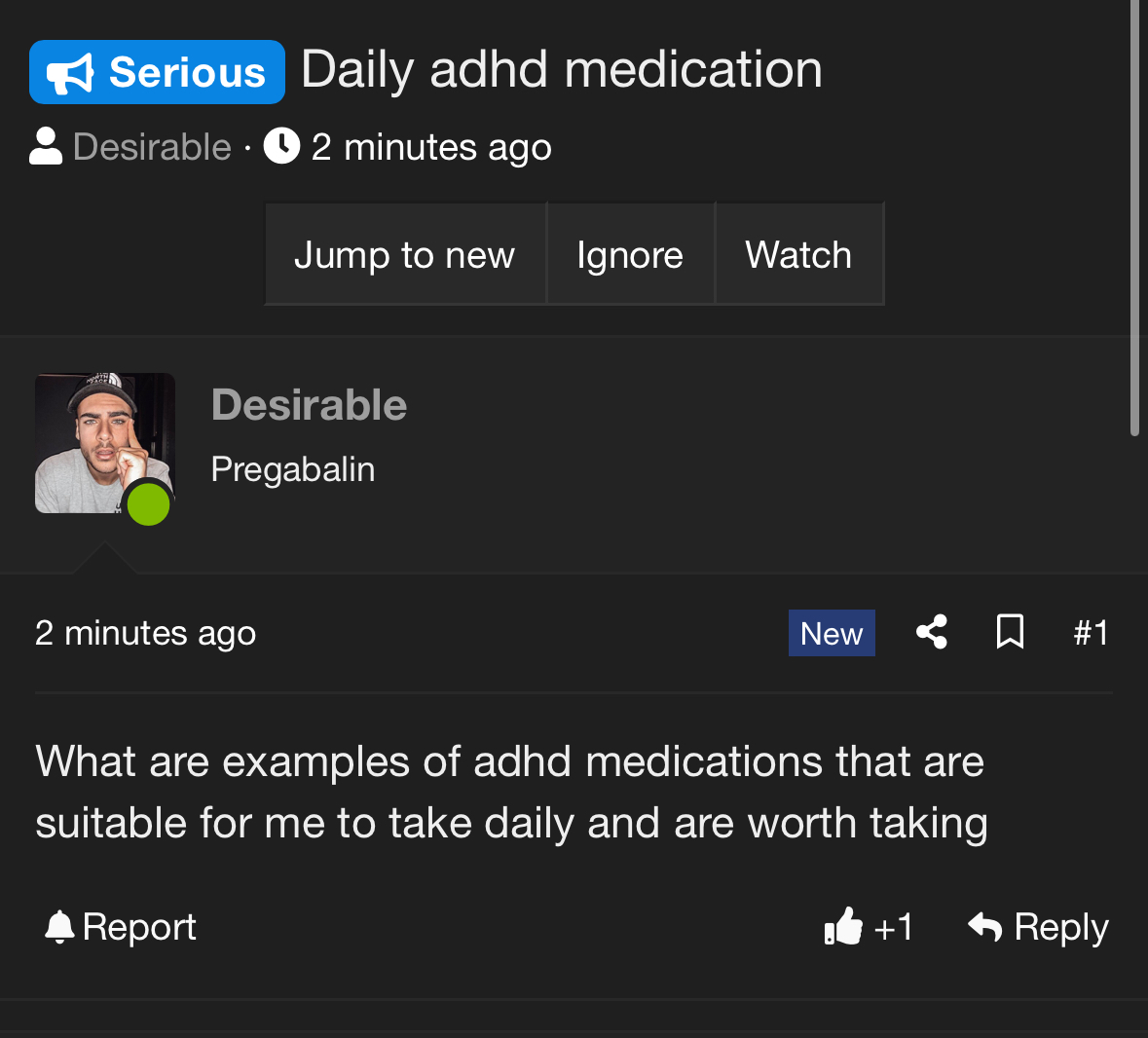Click the clock icon beside thread time

281,146
